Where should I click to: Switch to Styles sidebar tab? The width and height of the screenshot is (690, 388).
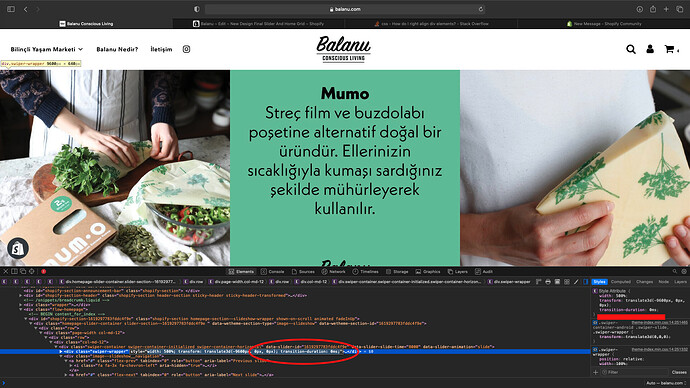[x=599, y=282]
